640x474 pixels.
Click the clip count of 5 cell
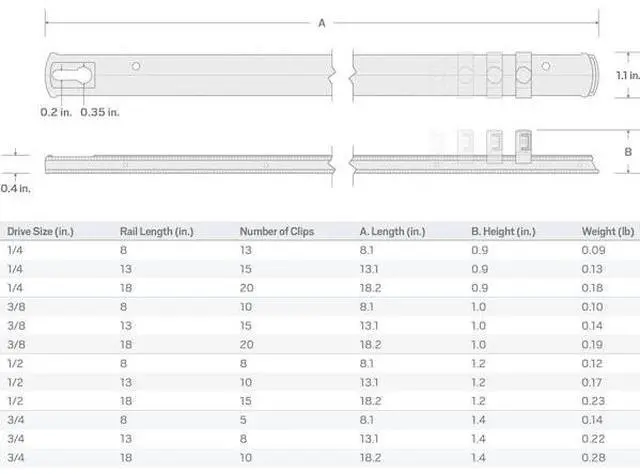(x=243, y=418)
